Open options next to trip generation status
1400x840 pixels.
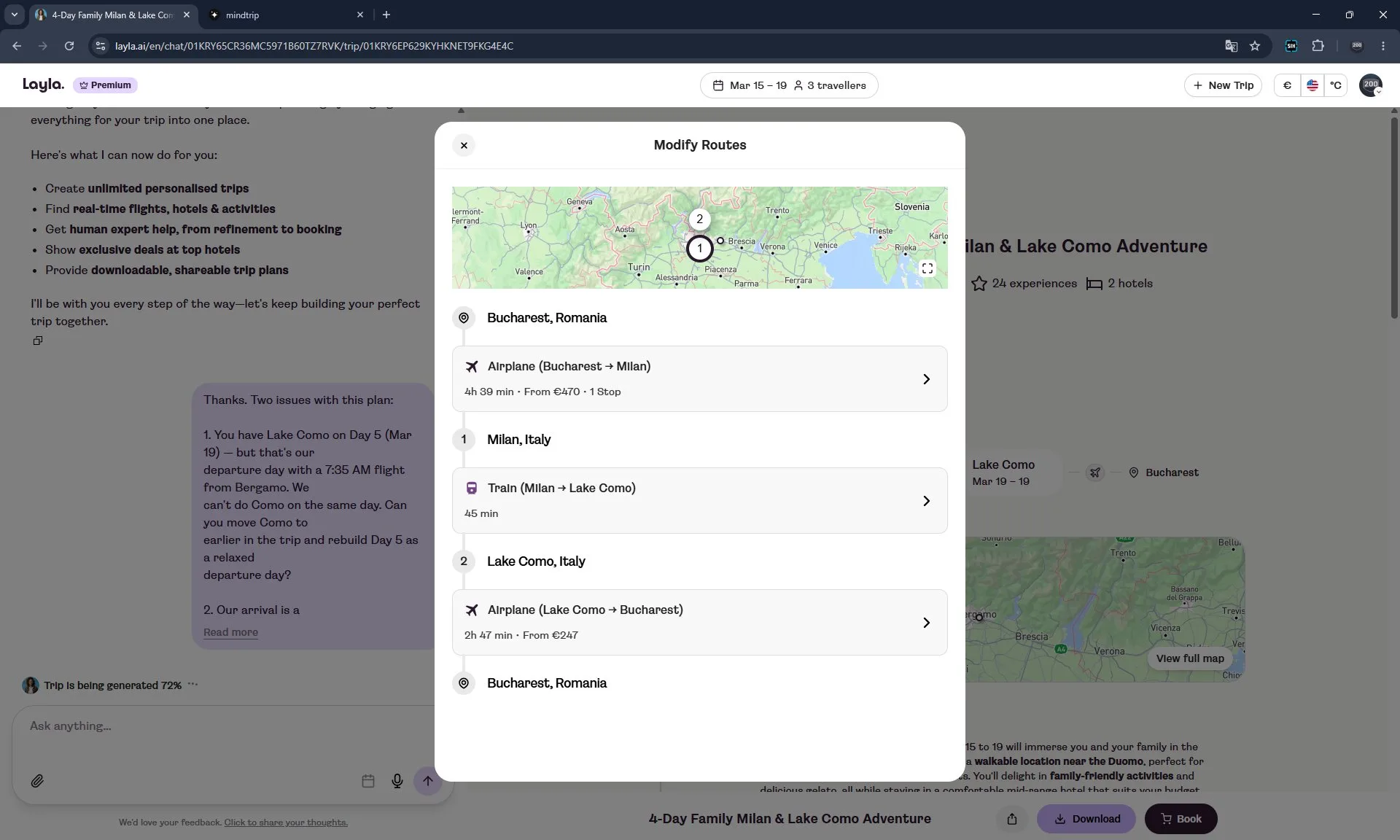[192, 684]
